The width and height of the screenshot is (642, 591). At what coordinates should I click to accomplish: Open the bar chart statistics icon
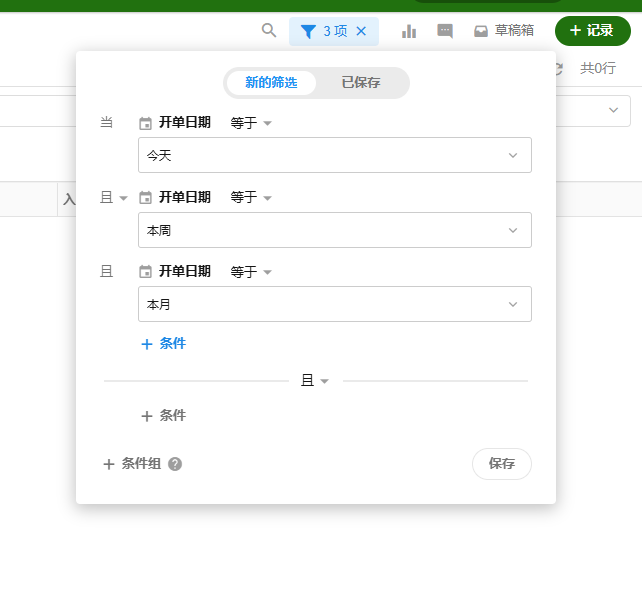tap(409, 31)
